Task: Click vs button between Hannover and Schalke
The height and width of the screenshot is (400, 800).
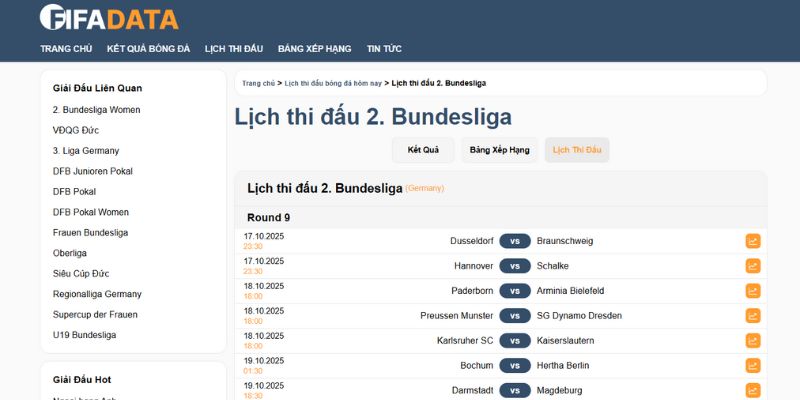Action: pyautogui.click(x=514, y=266)
